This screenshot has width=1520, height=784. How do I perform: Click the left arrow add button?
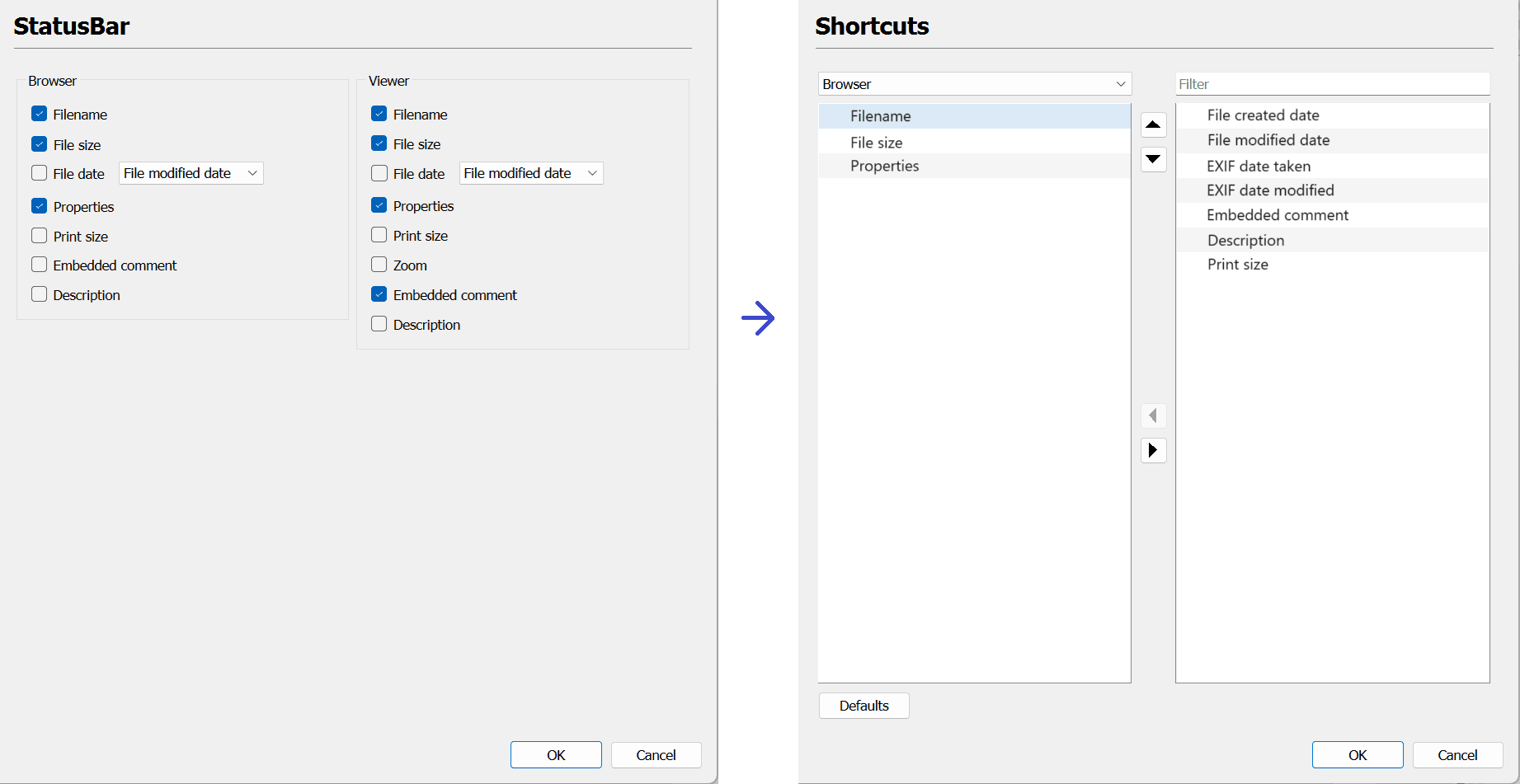click(1153, 415)
